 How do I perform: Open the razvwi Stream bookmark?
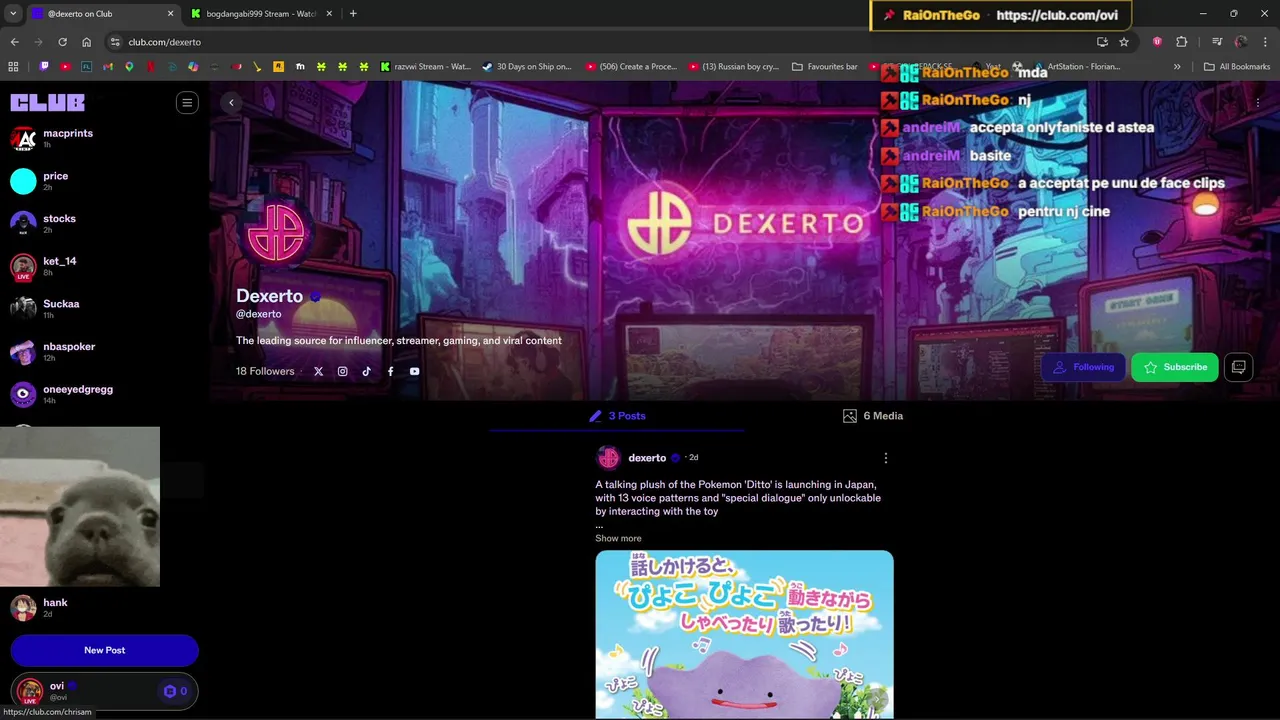tap(425, 67)
